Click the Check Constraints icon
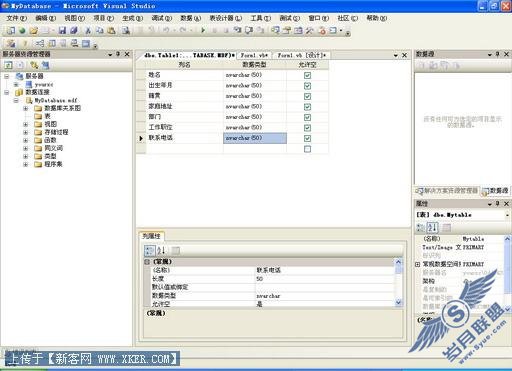512x371 pixels. click(x=86, y=43)
